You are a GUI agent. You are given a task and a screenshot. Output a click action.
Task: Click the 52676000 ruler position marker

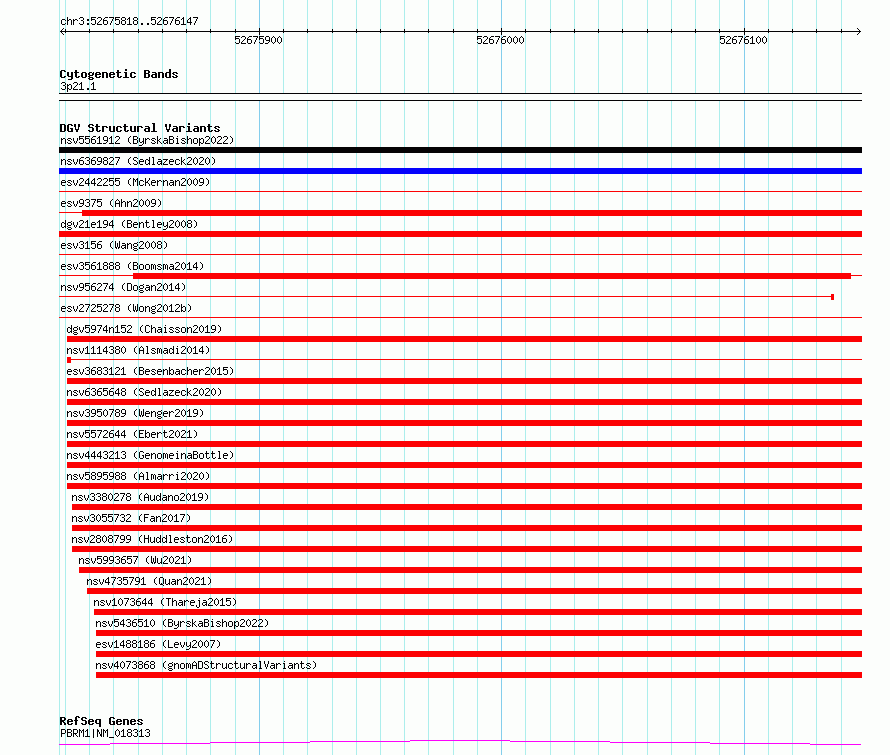pyautogui.click(x=500, y=40)
